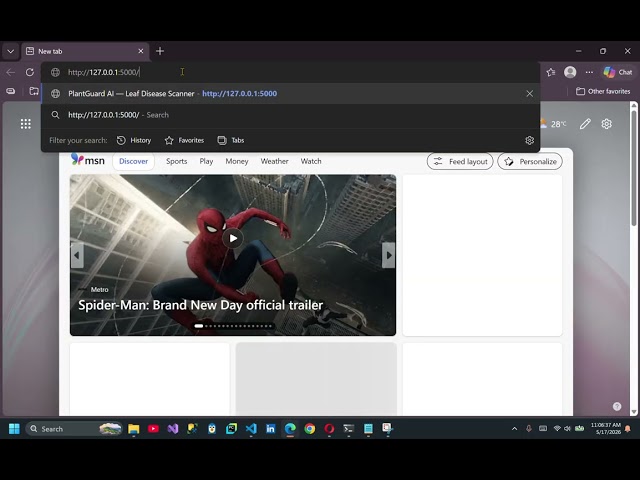The image size is (640, 480).
Task: Show hidden system tray icons
Action: 514,429
